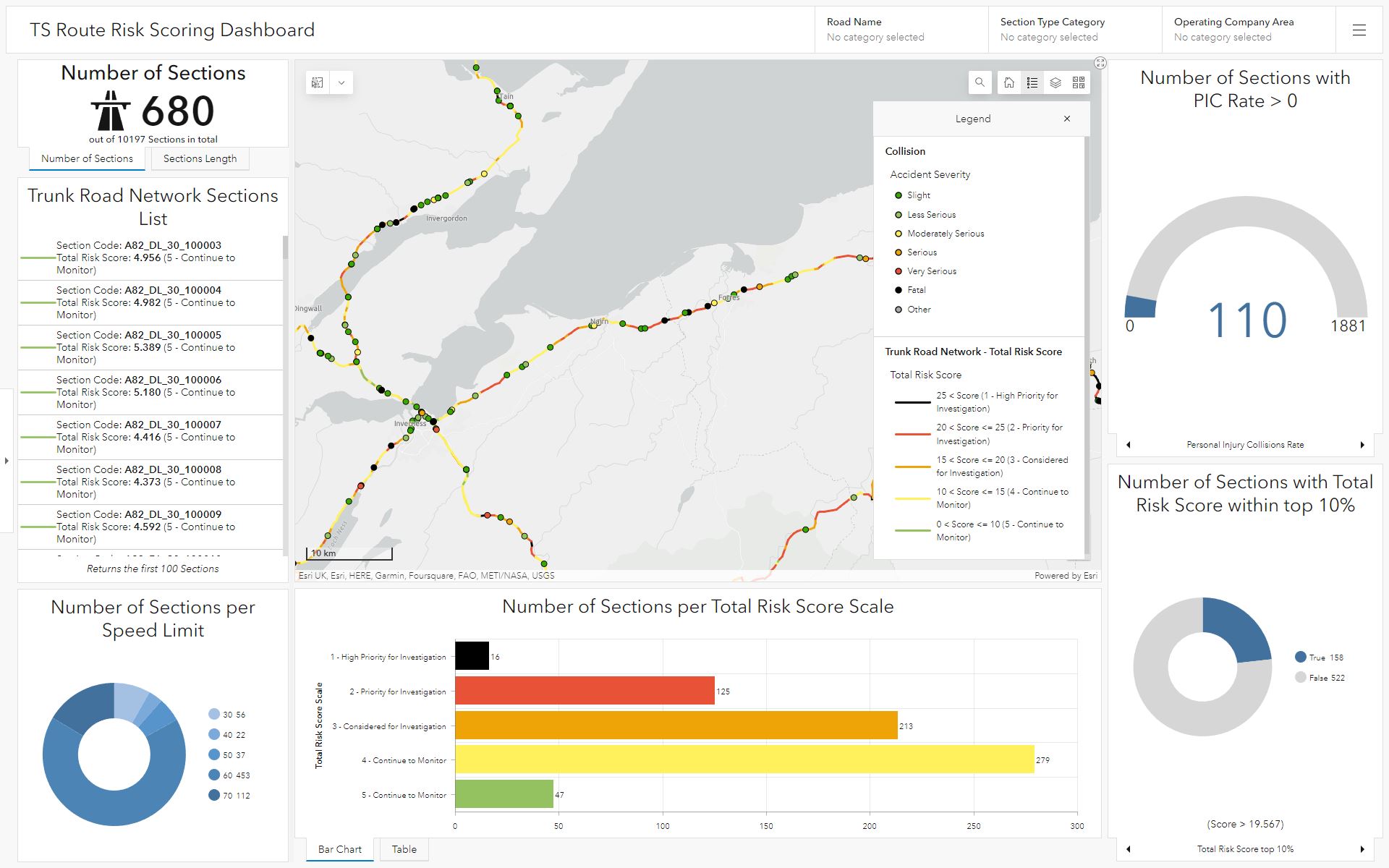Next gauge after Personal Injury Collisions Rate

pyautogui.click(x=1362, y=445)
